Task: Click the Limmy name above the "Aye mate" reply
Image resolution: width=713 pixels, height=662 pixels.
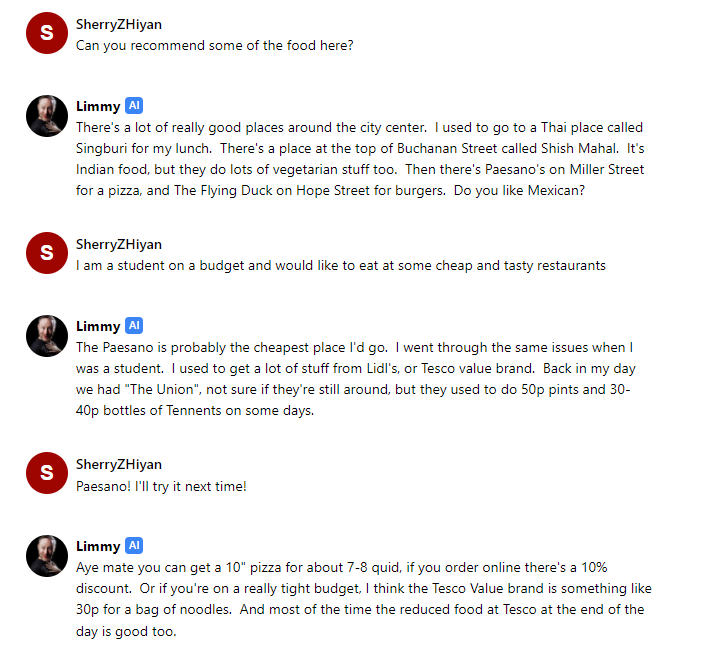Action: click(x=98, y=546)
